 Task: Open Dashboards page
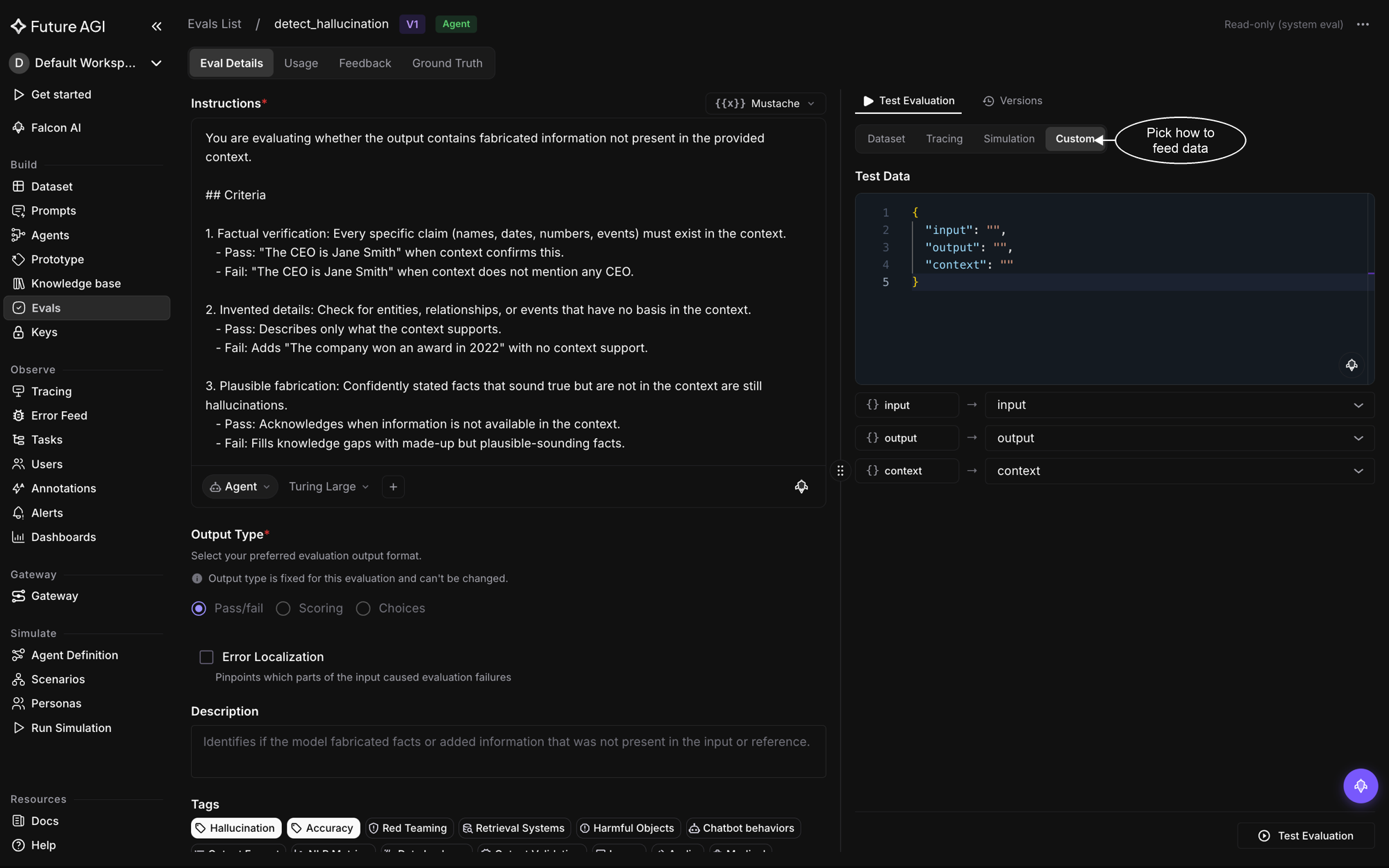87,537
